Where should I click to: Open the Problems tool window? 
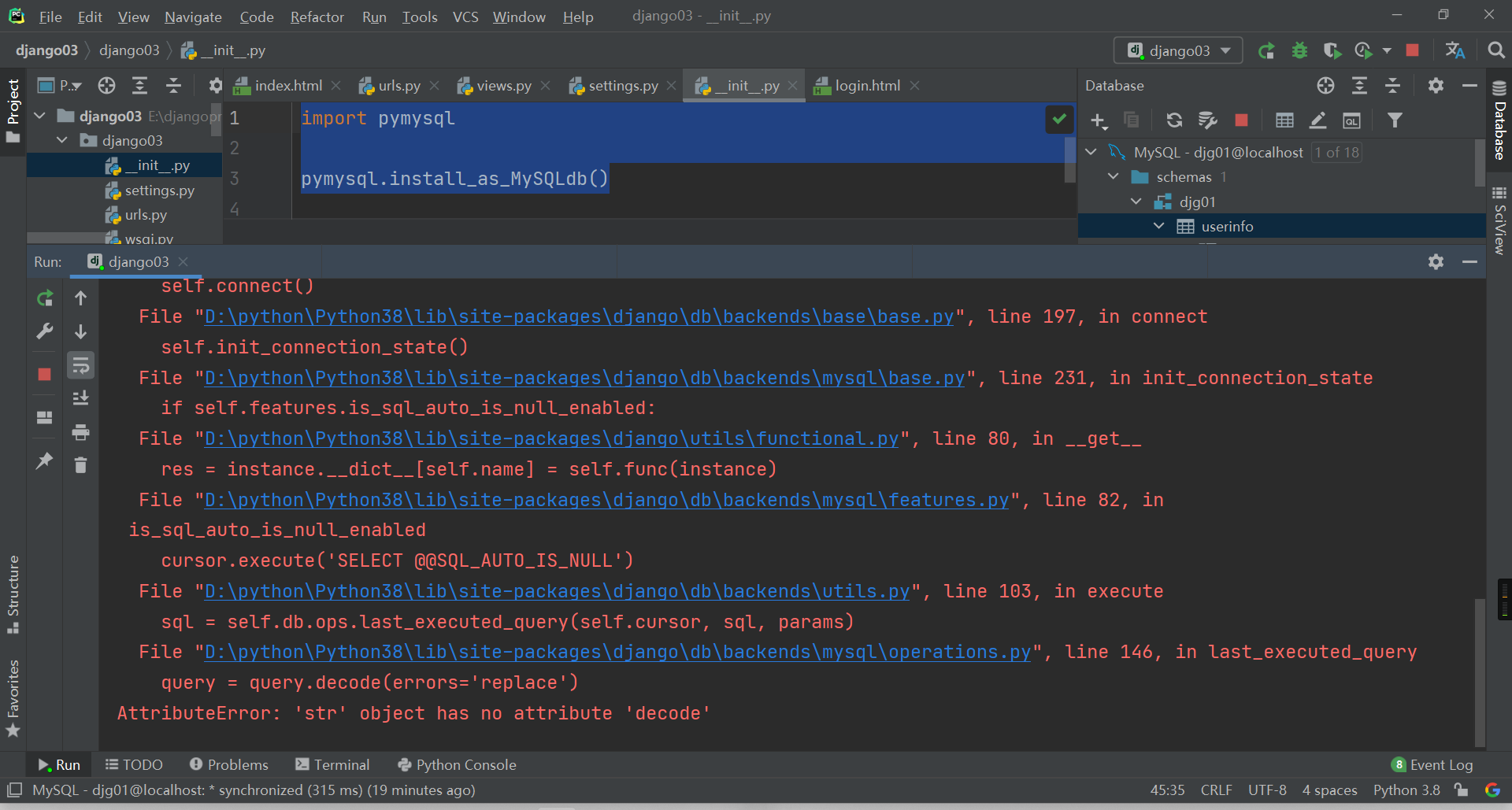[x=228, y=764]
